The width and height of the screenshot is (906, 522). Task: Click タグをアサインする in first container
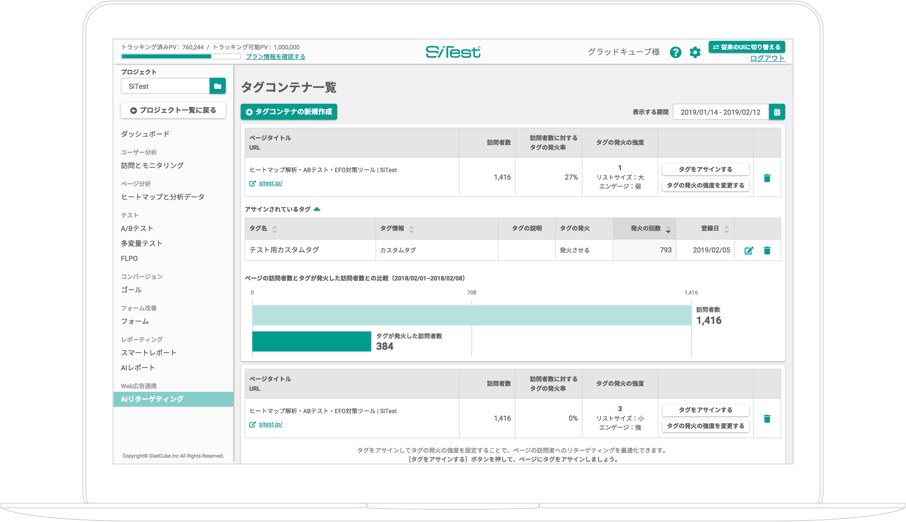click(706, 169)
